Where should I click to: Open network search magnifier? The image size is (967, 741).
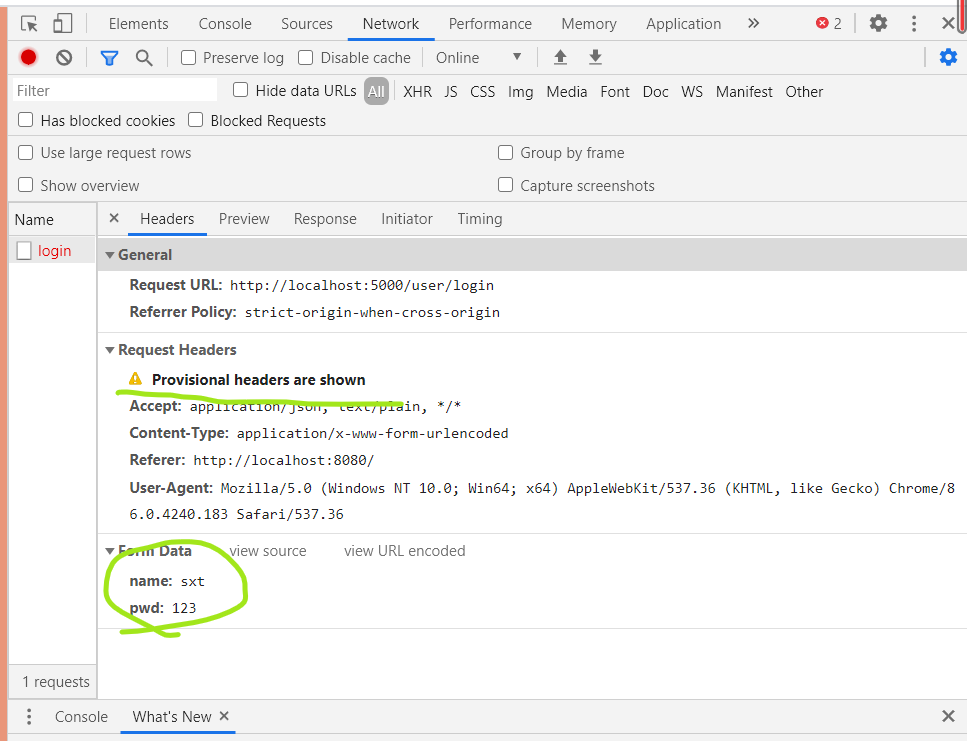coord(144,58)
